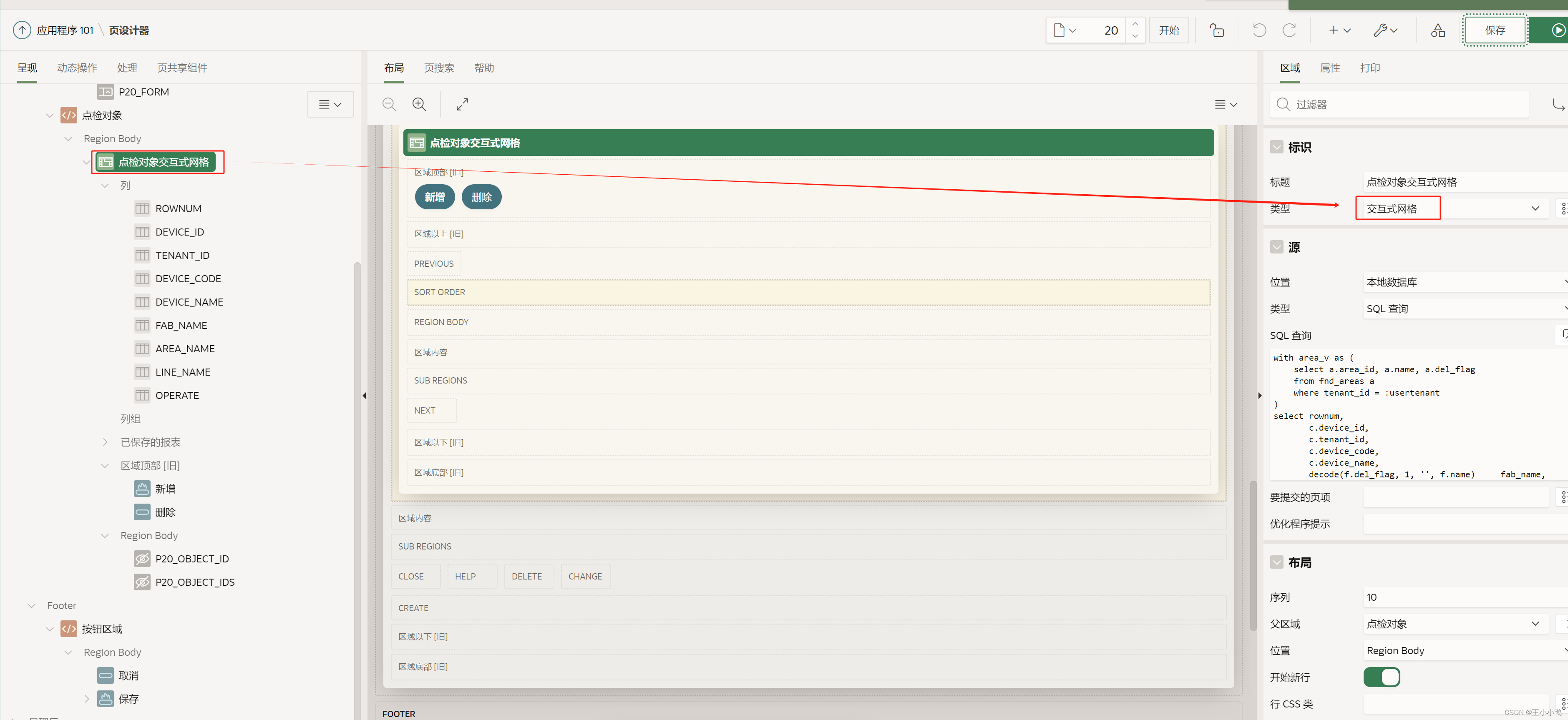Select DEVICE_ID column in tree
The width and height of the screenshot is (1568, 720).
coord(179,232)
